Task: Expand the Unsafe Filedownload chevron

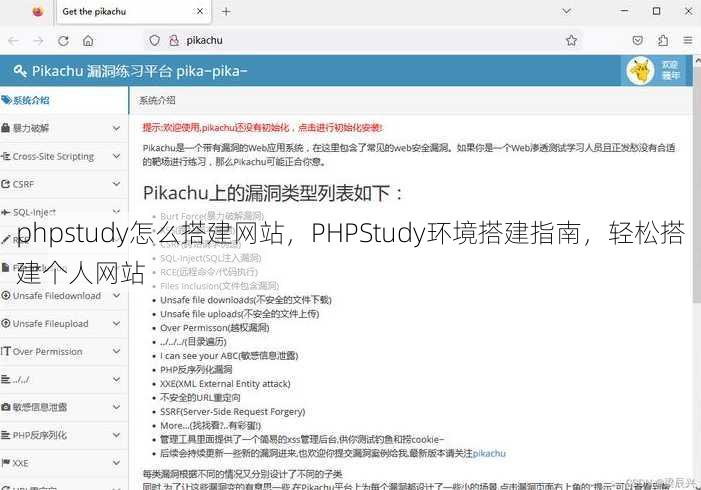Action: point(116,296)
